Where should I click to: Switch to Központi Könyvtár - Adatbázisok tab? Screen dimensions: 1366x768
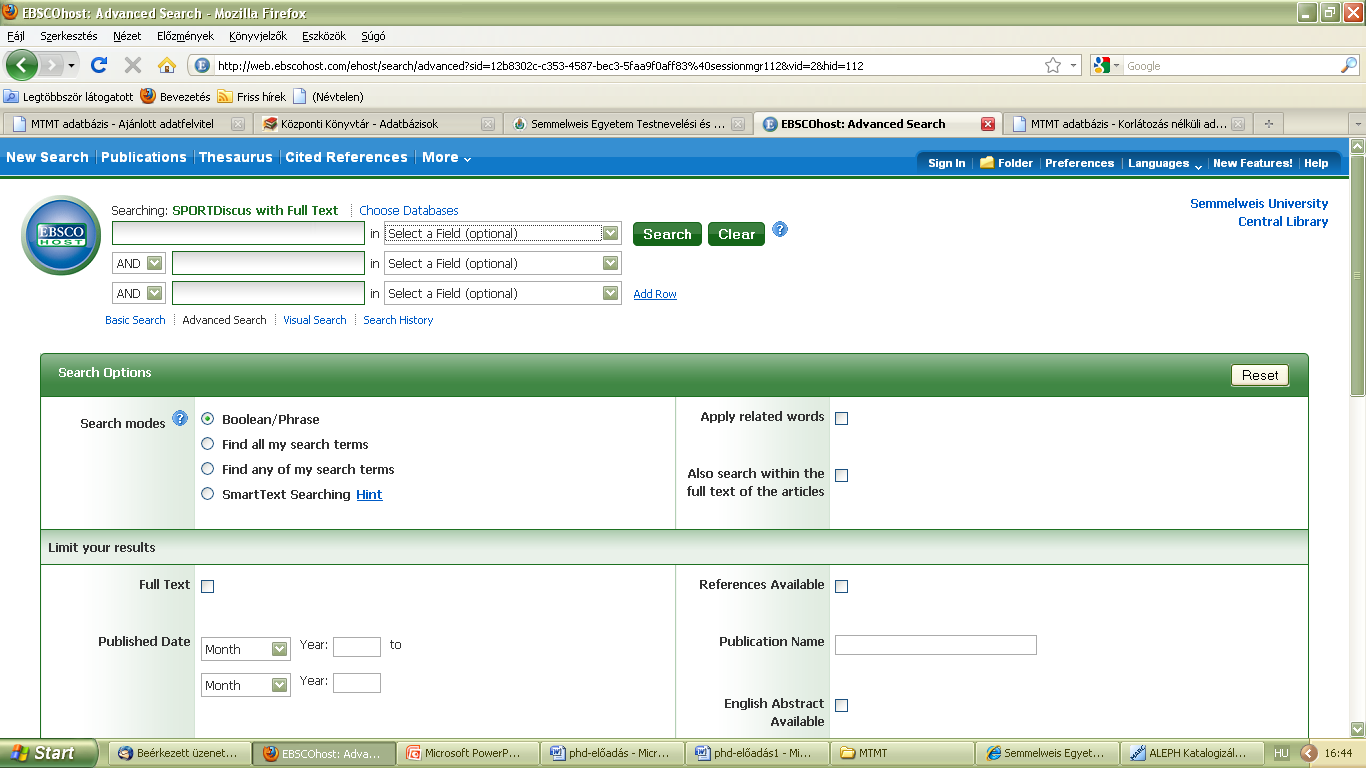[x=377, y=124]
